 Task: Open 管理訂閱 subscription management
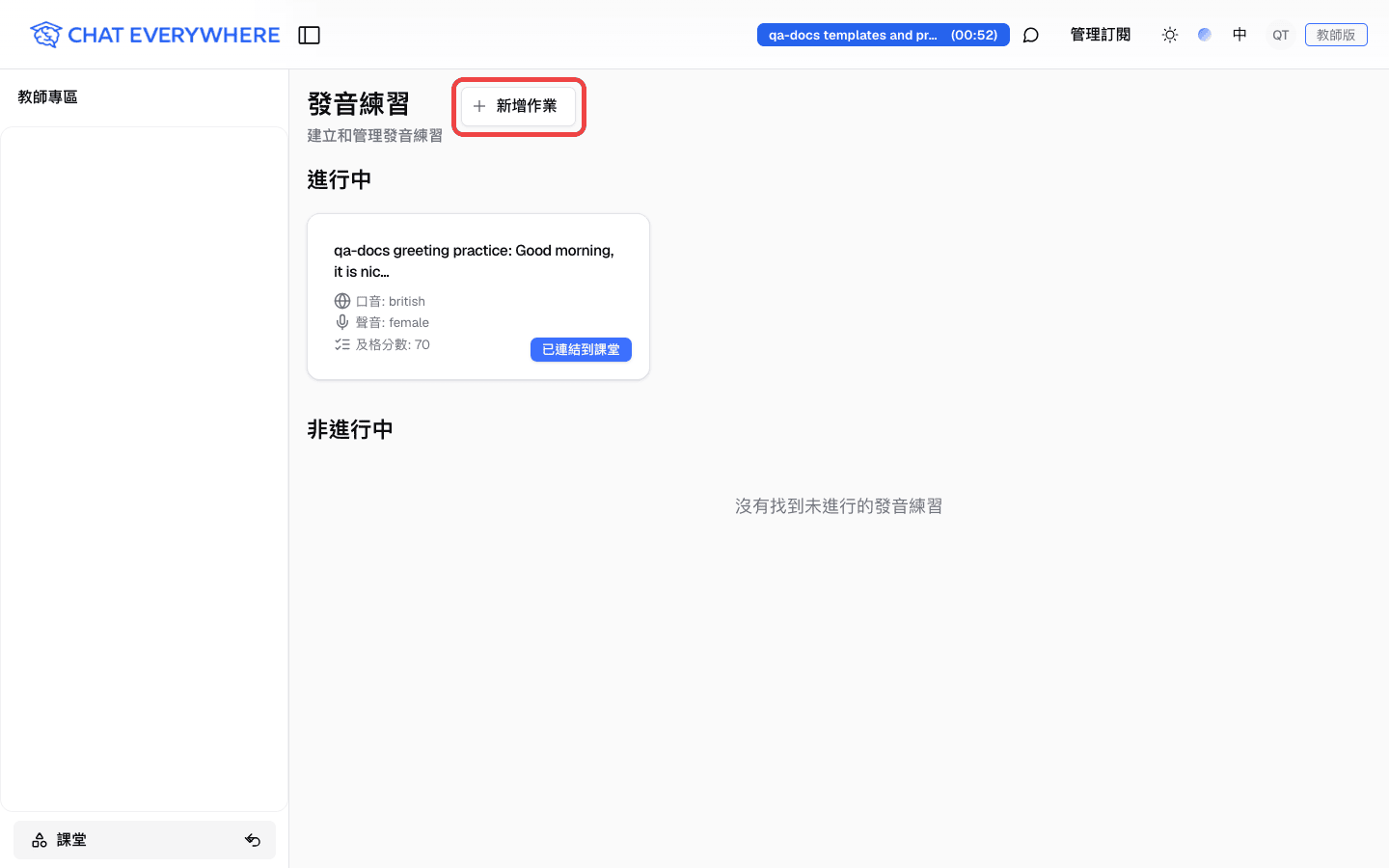[x=1101, y=35]
